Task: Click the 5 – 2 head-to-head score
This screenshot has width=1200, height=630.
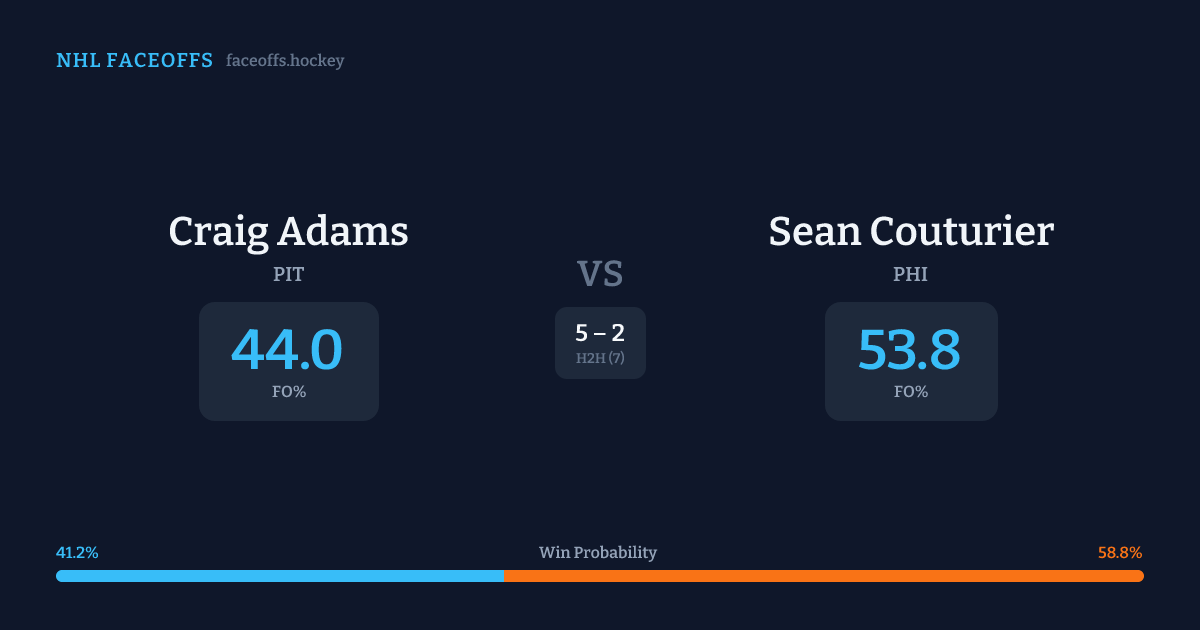Action: click(600, 333)
